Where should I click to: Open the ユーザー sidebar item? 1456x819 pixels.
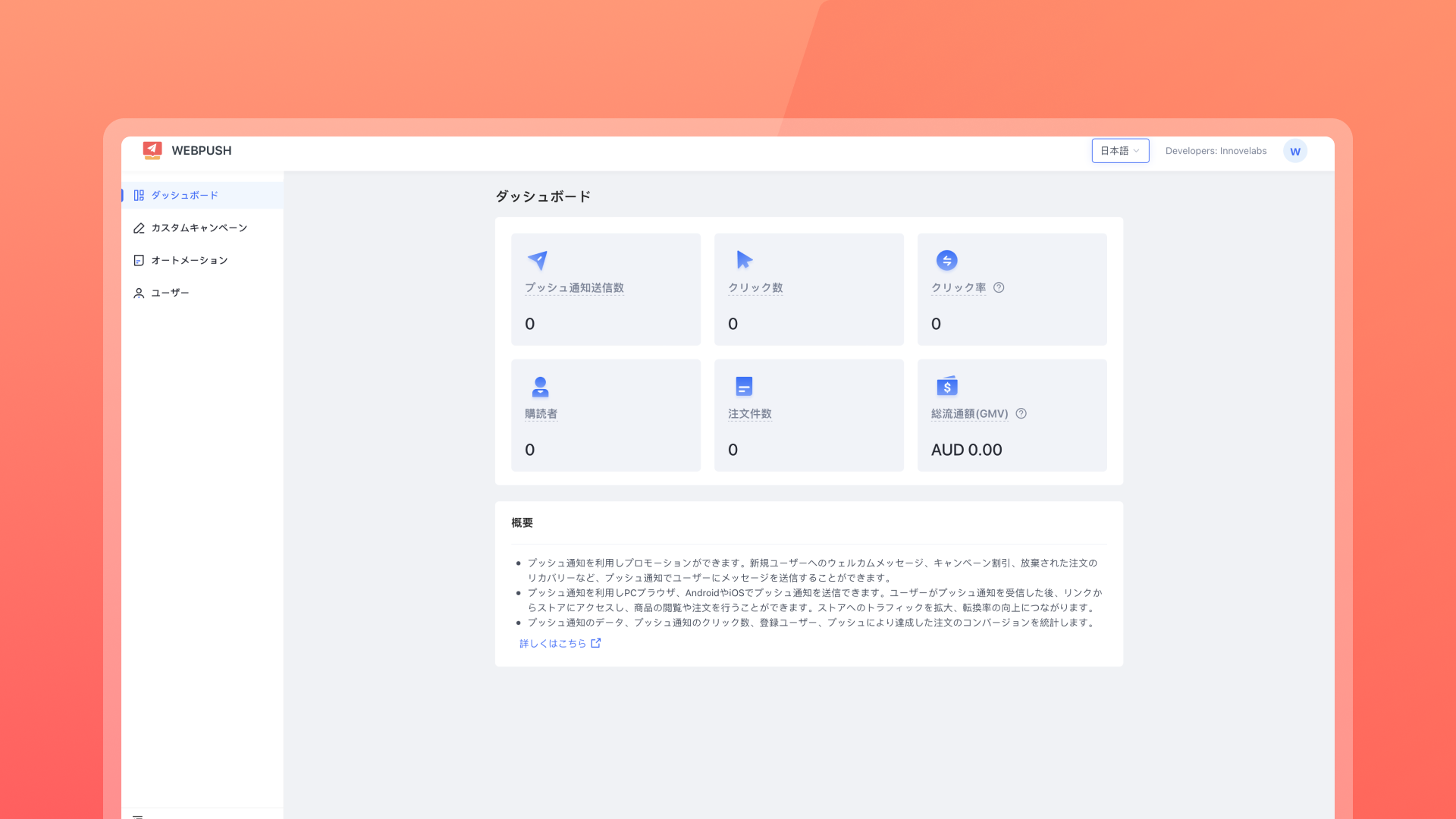tap(170, 293)
